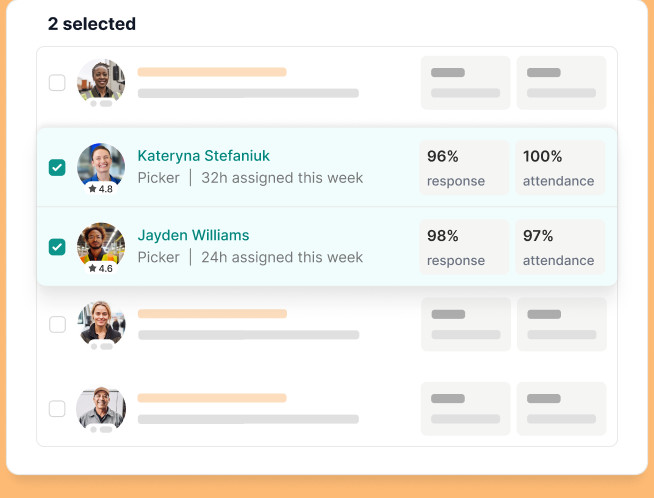Click Kateryna Stefaniuk's profile photo

[x=101, y=164]
